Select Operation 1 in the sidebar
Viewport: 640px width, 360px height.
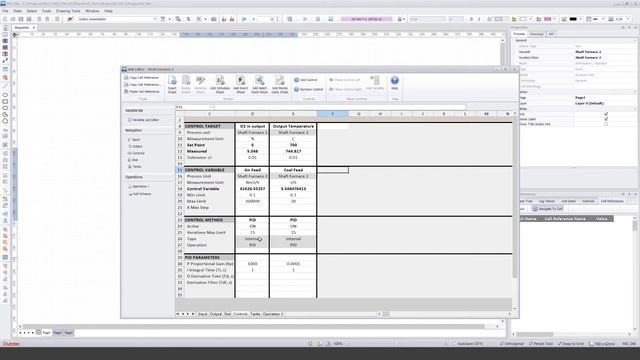pos(139,186)
